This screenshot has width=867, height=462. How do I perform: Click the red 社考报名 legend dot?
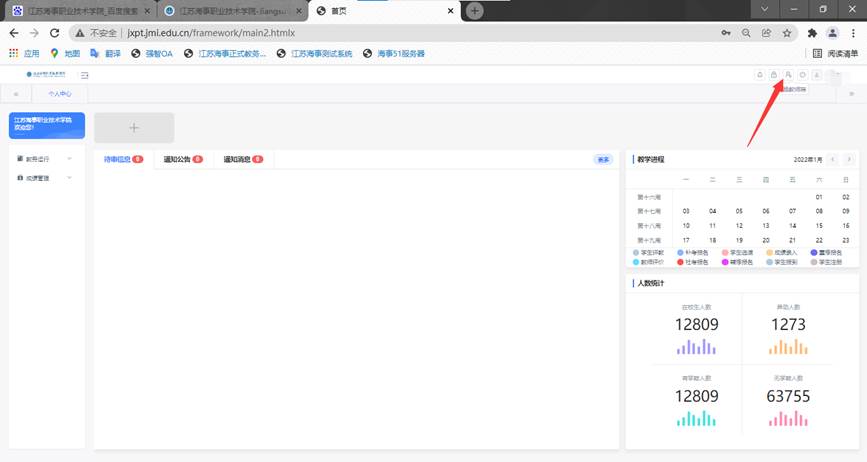682,262
